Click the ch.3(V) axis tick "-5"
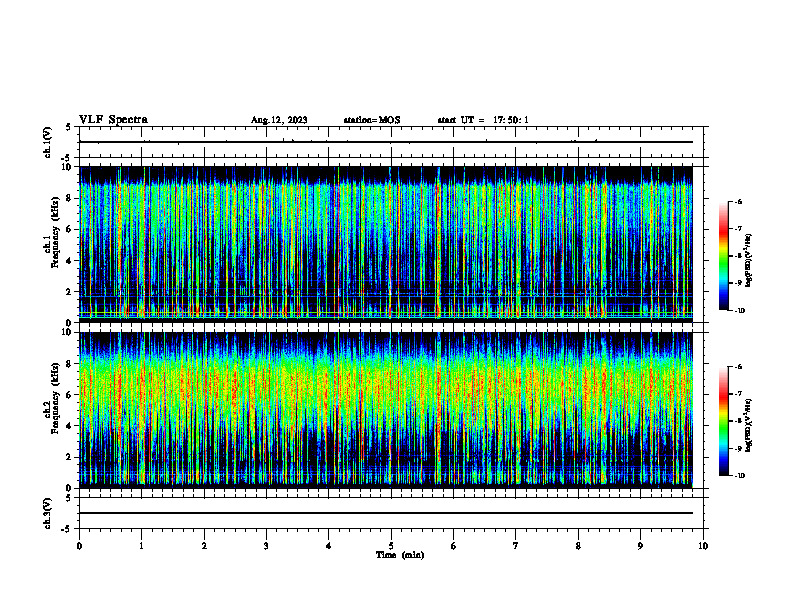The image size is (792, 612). [67, 529]
